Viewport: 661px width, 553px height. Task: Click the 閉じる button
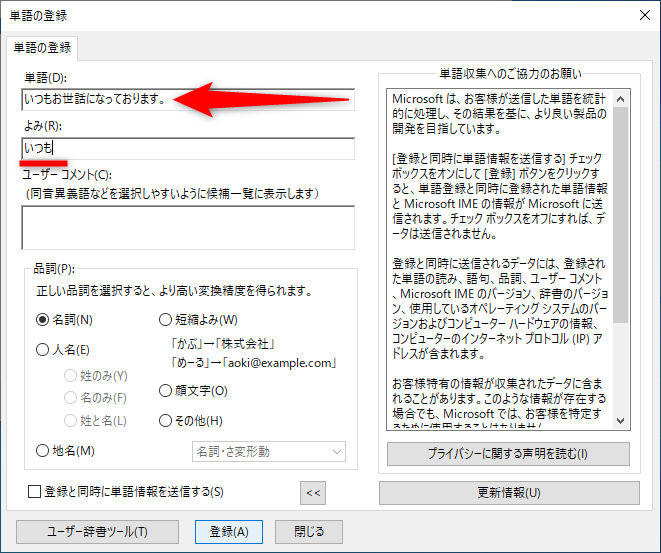click(309, 532)
